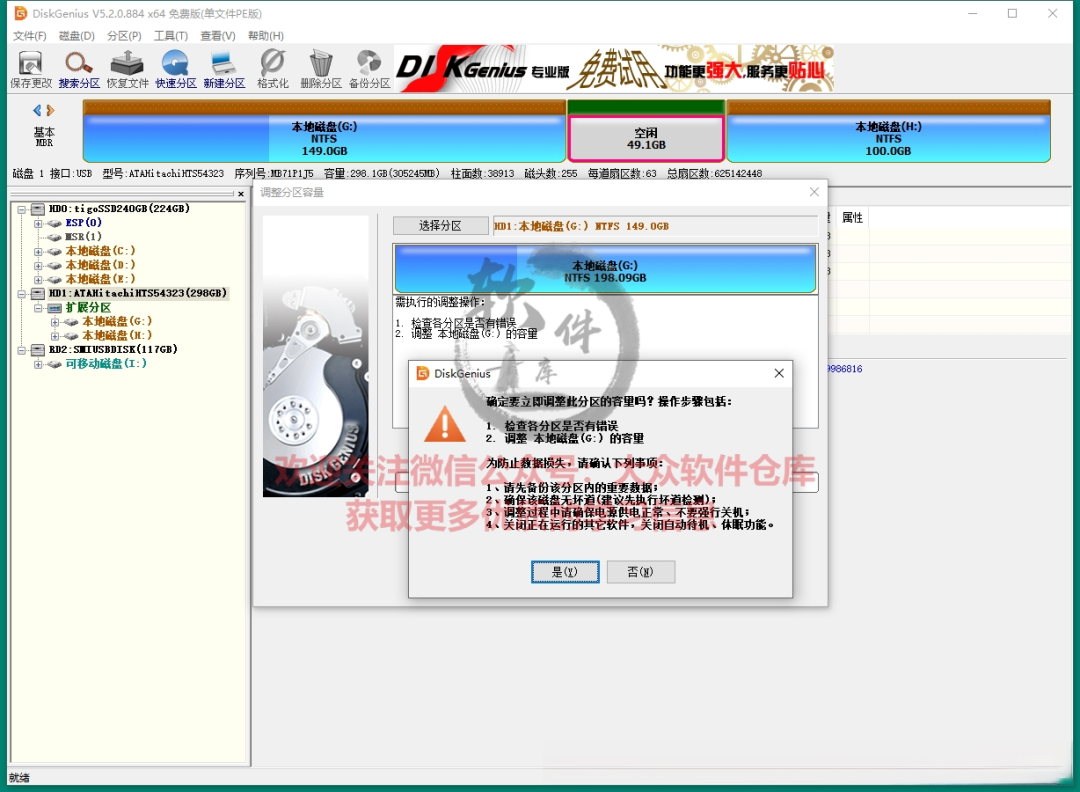Viewport: 1080px width, 792px height.
Task: Maximize the DiskGenius main window
Action: pyautogui.click(x=1012, y=13)
